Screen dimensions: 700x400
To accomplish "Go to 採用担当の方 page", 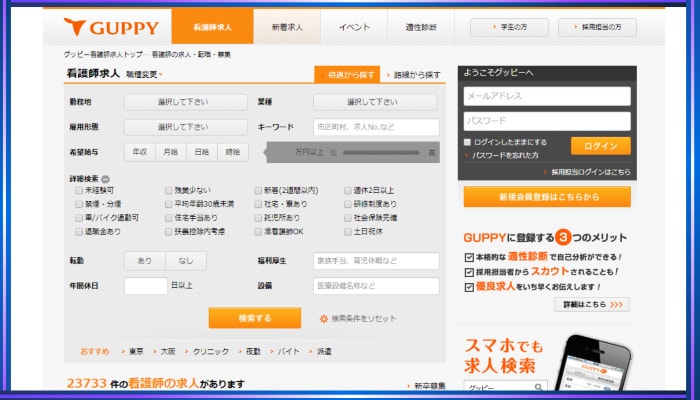I will [597, 27].
